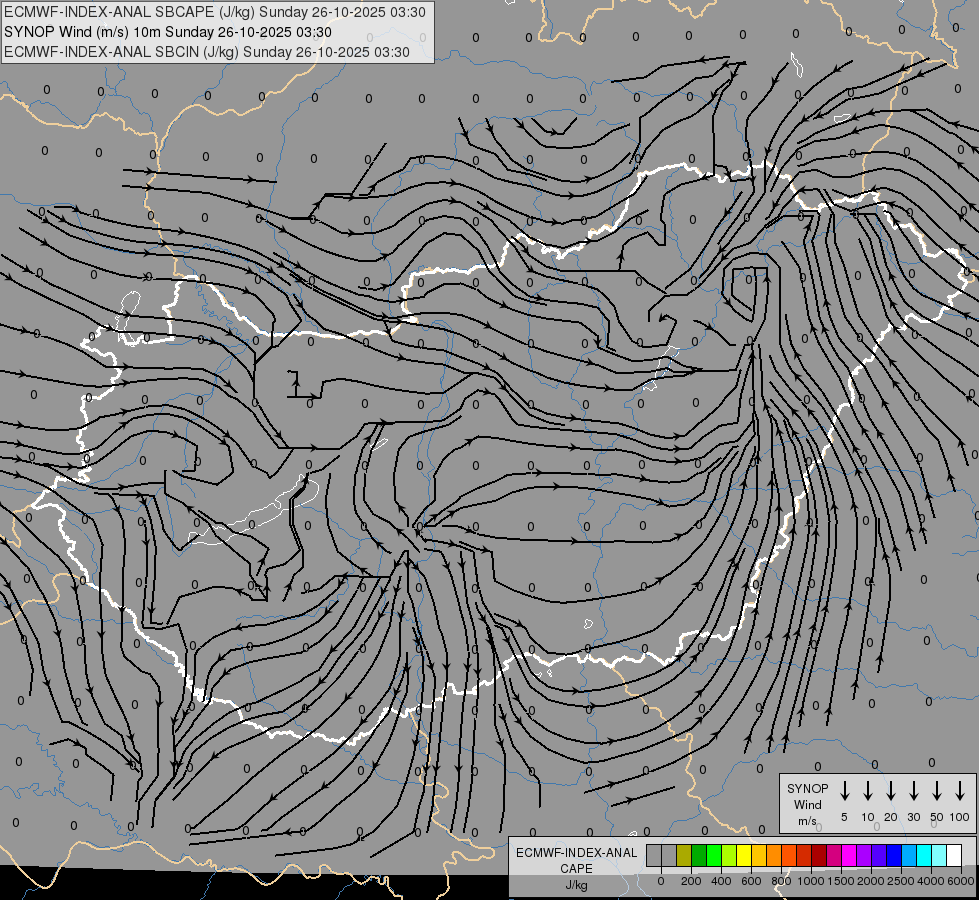Image resolution: width=979 pixels, height=900 pixels.
Task: Click the 600 tick label on CAPE scale
Action: click(751, 881)
